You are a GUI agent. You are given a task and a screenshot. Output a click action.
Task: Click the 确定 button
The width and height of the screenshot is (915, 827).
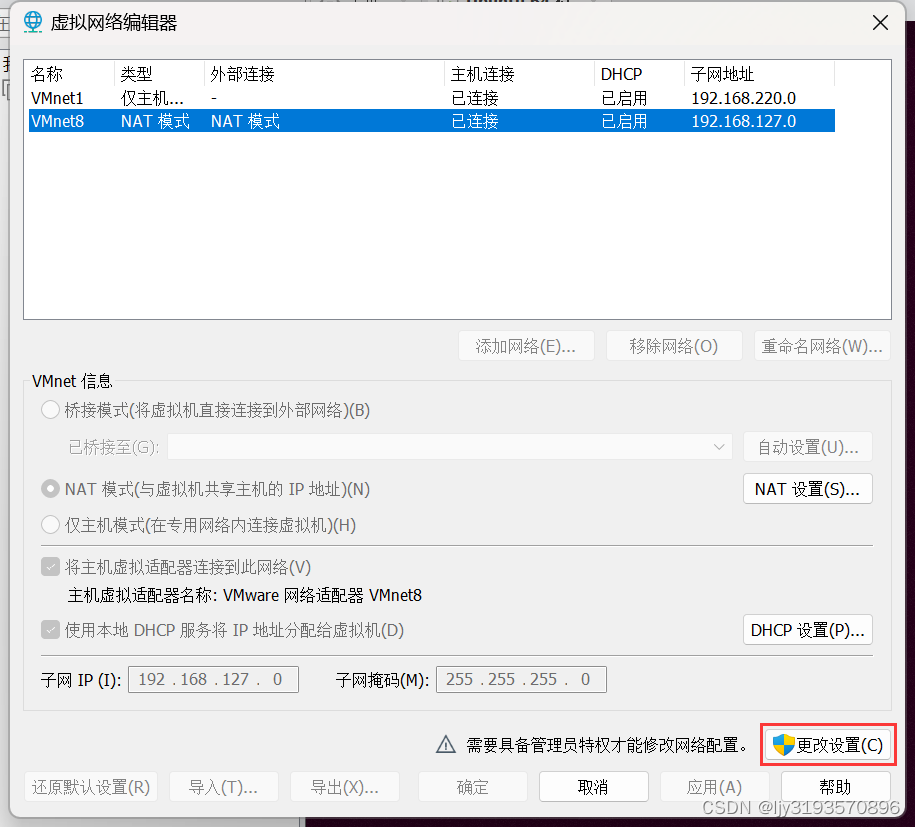(x=473, y=787)
